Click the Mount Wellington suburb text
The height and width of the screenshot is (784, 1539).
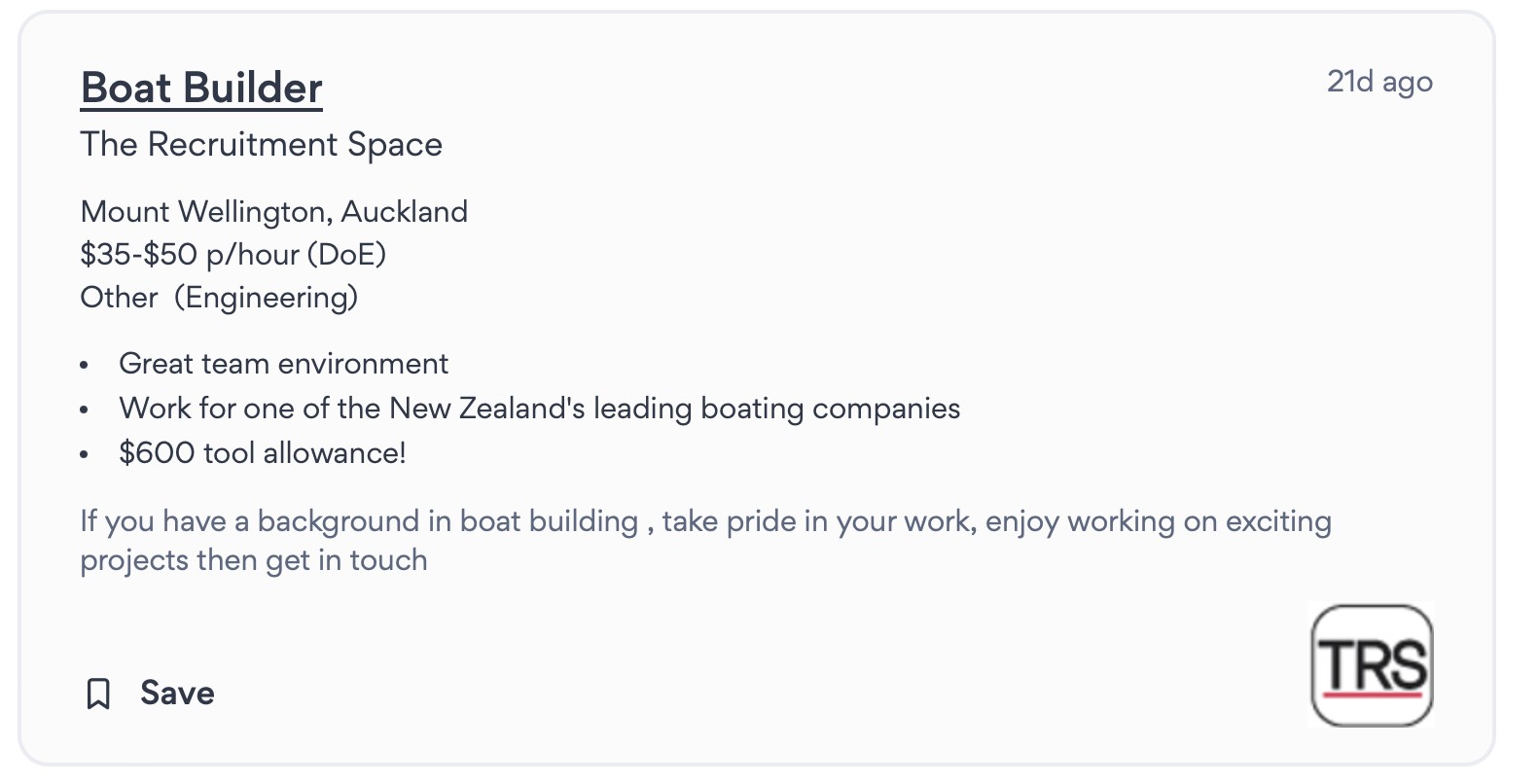pos(205,211)
